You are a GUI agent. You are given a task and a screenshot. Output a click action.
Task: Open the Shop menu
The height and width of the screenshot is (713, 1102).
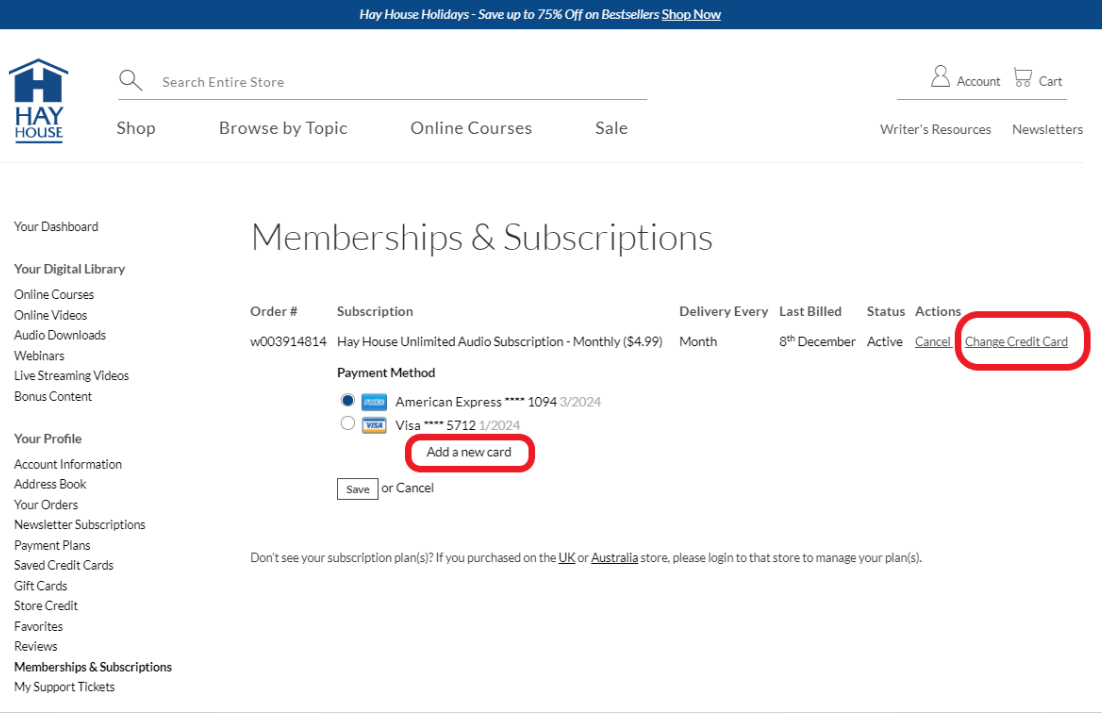click(x=136, y=128)
